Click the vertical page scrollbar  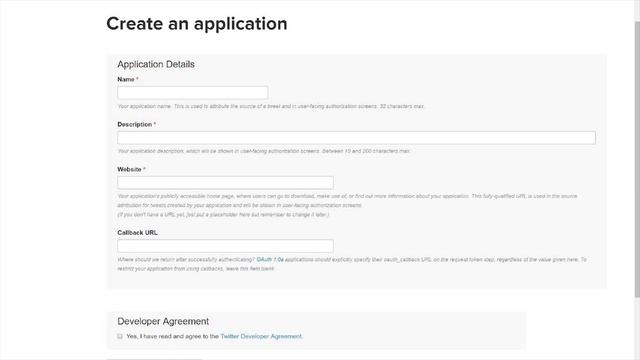pyautogui.click(x=637, y=159)
